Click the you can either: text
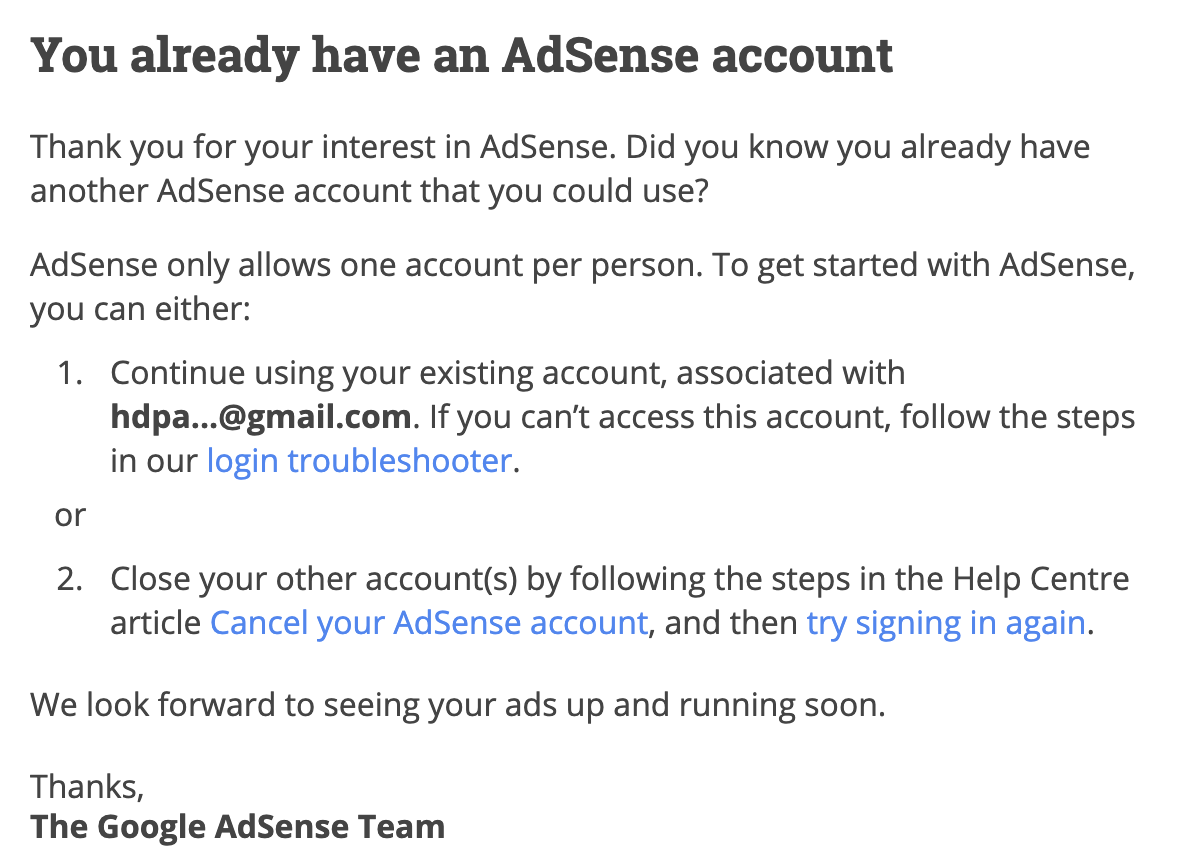1184x864 pixels. (138, 309)
